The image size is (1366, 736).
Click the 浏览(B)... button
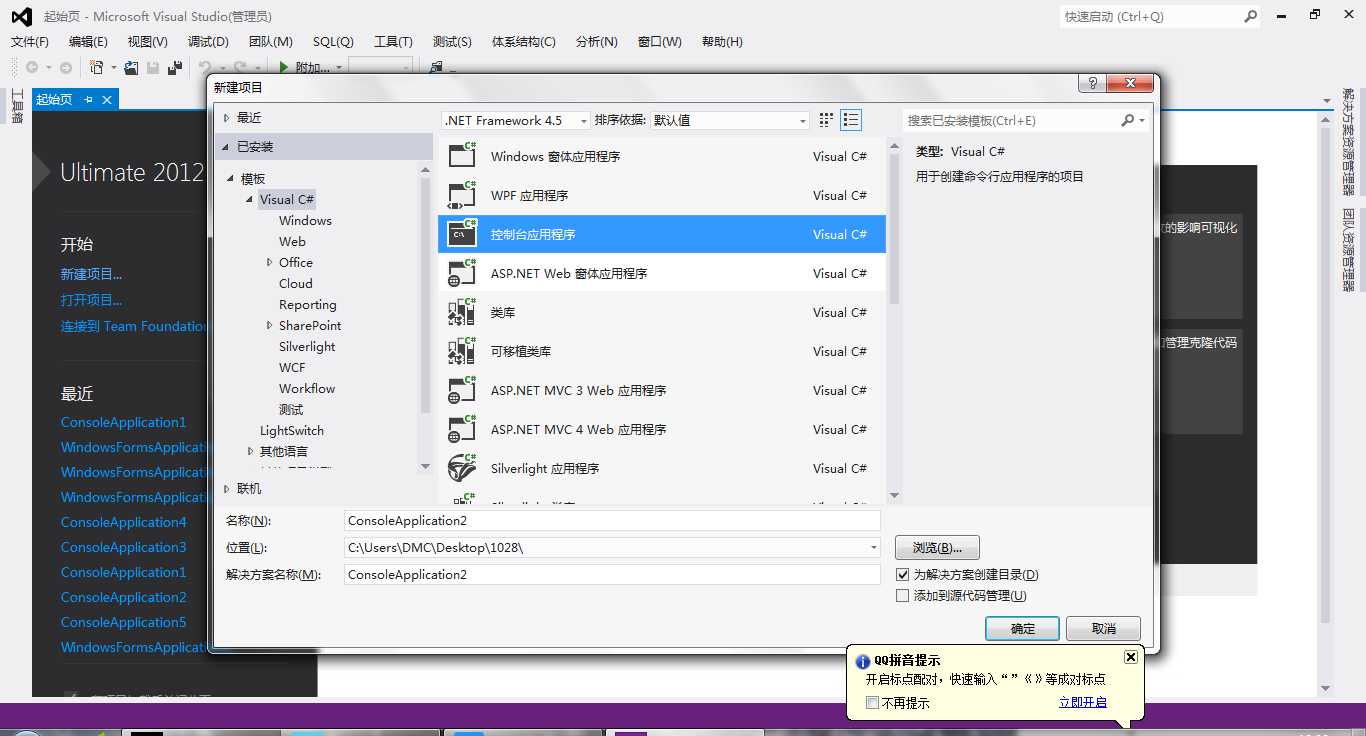[937, 548]
